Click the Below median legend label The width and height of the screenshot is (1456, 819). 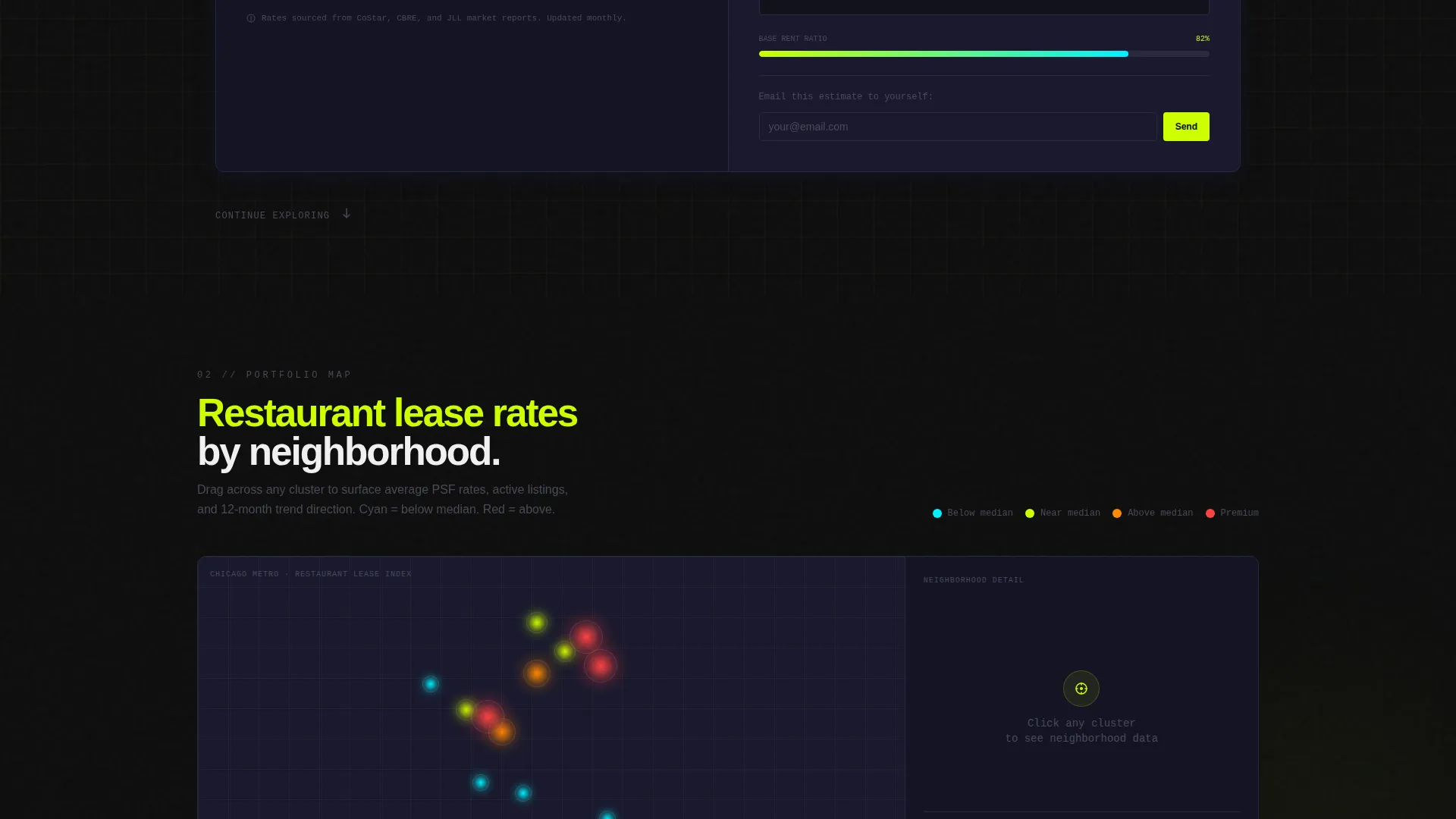[980, 513]
